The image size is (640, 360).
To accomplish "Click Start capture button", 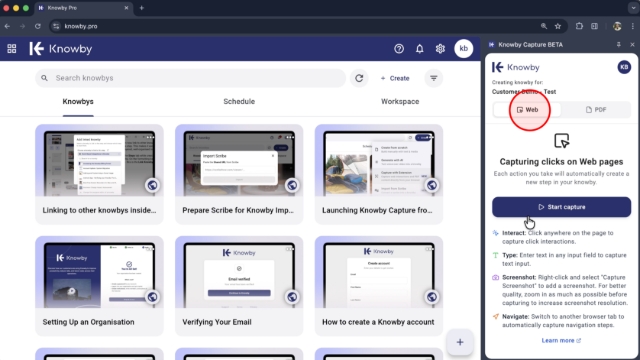I will [x=561, y=207].
